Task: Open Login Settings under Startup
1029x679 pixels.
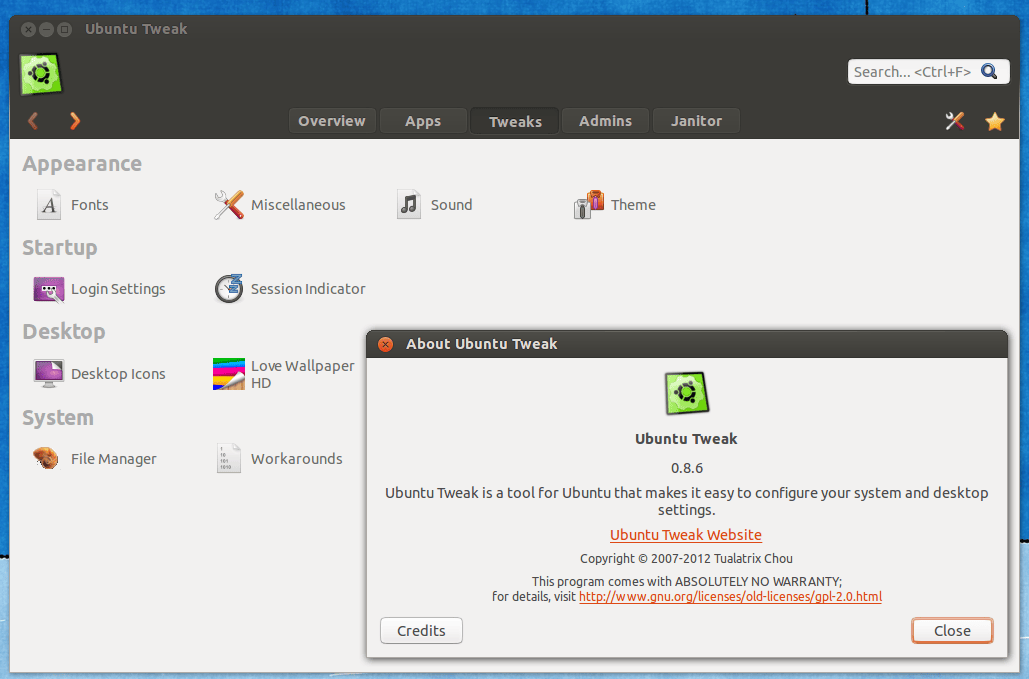Action: point(48,289)
